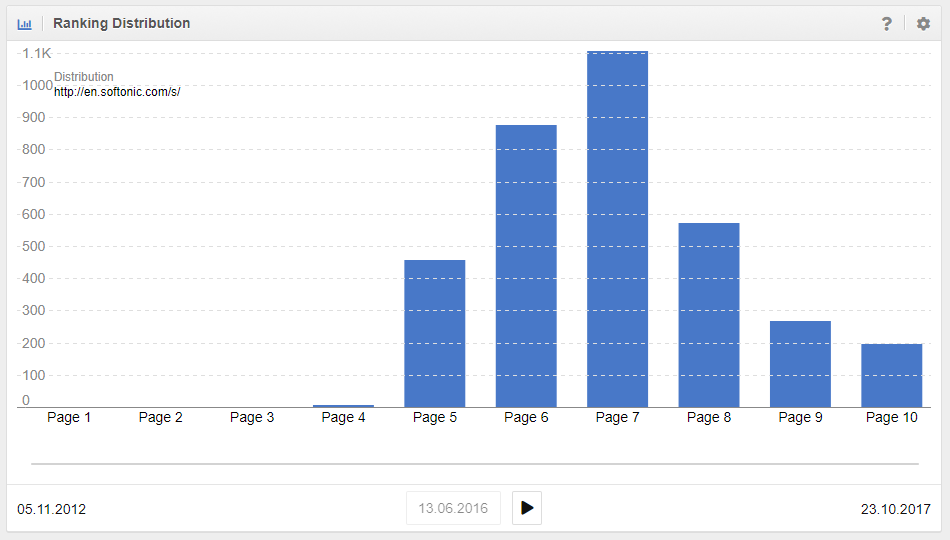Click the Page 10 bar

[891, 375]
